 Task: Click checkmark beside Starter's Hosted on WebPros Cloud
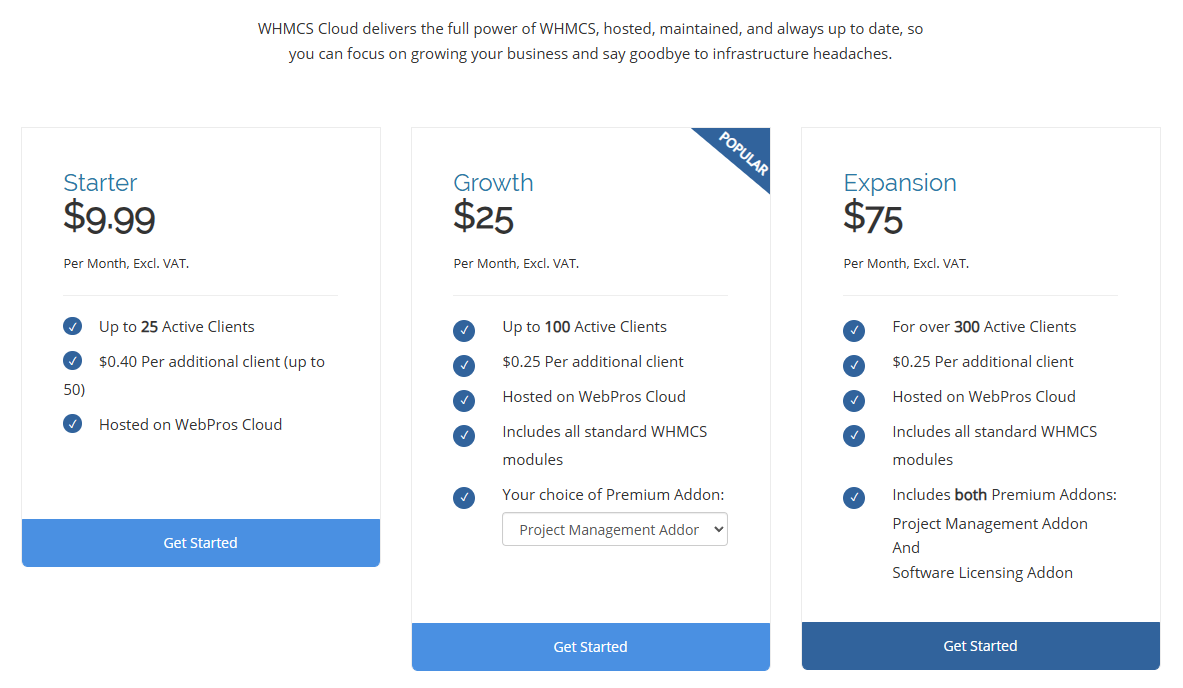pyautogui.click(x=72, y=424)
